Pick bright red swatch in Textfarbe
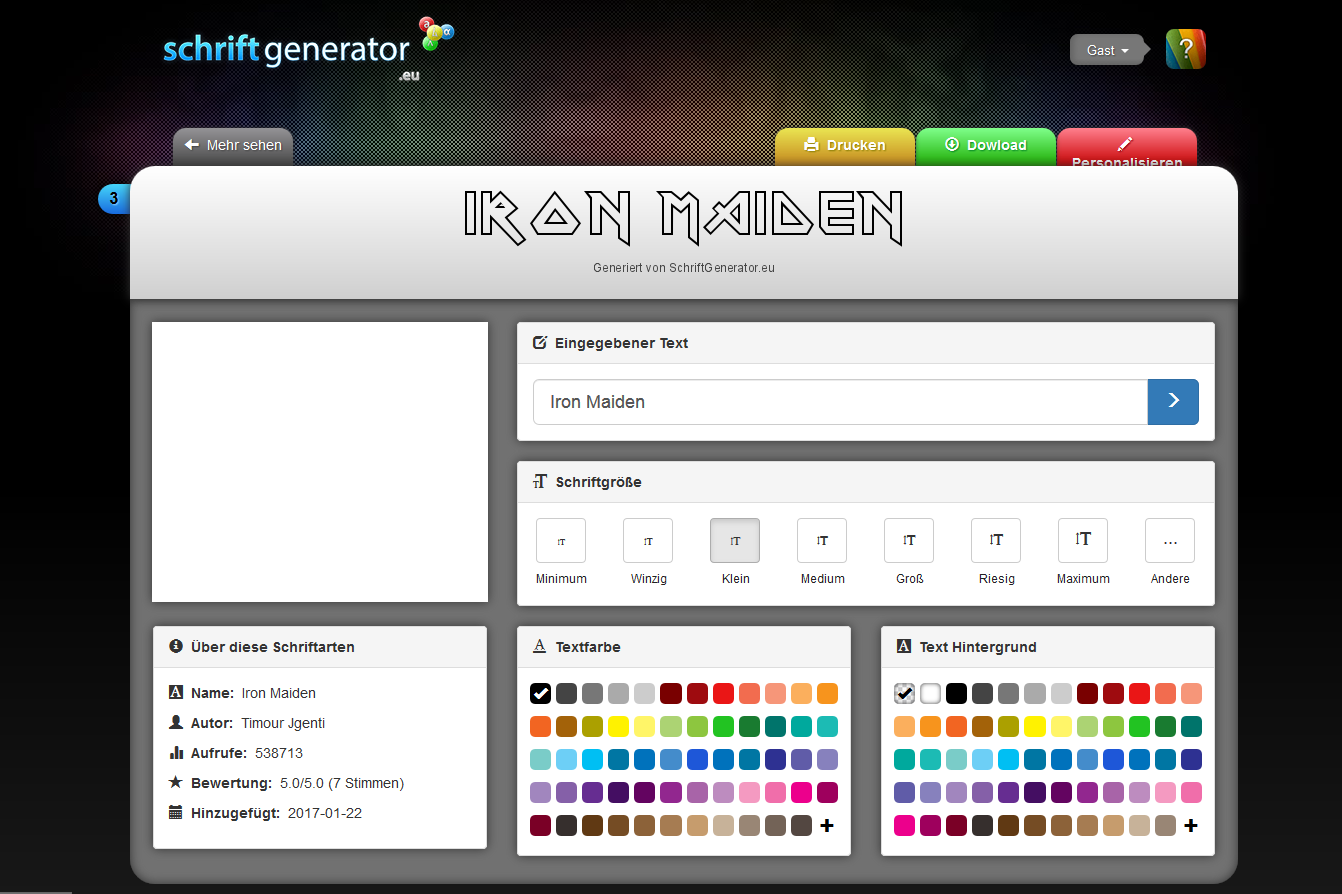Screen dimensions: 1342x894 click(x=723, y=693)
